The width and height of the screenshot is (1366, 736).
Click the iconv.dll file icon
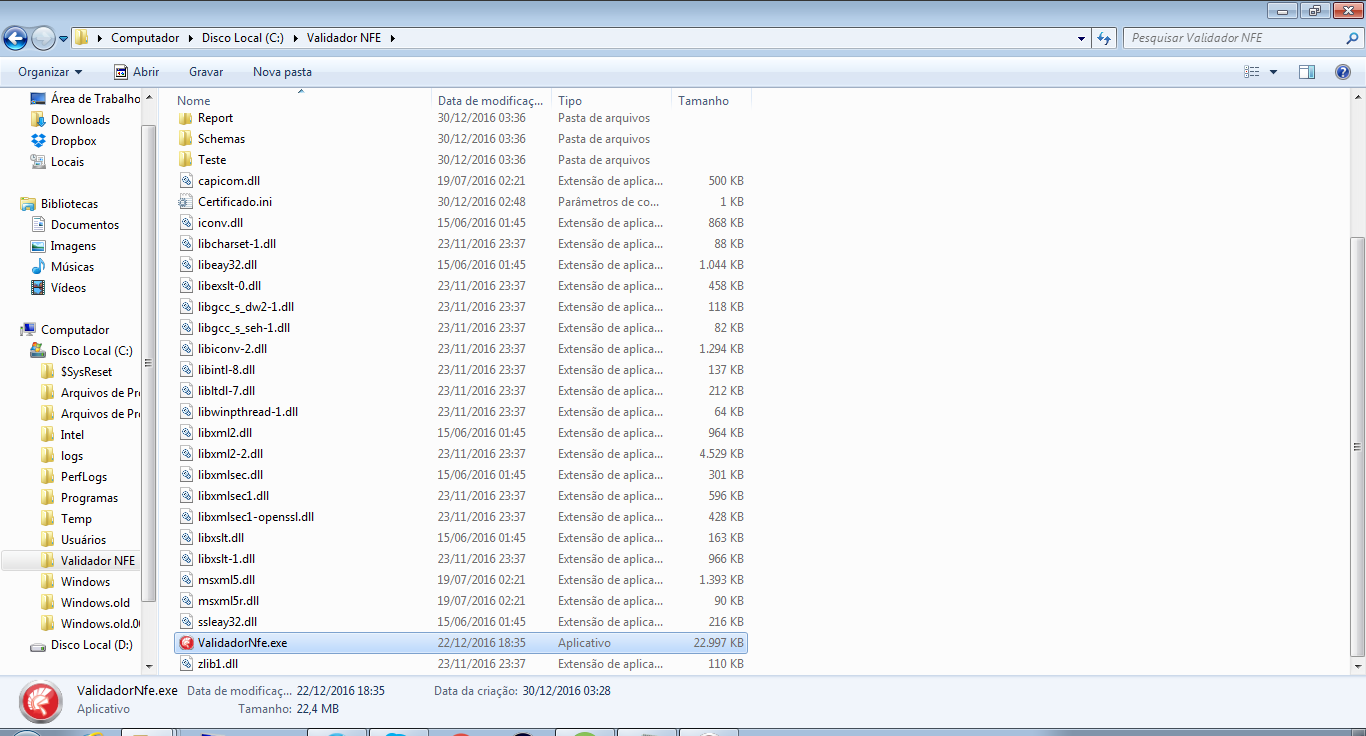[x=185, y=223]
